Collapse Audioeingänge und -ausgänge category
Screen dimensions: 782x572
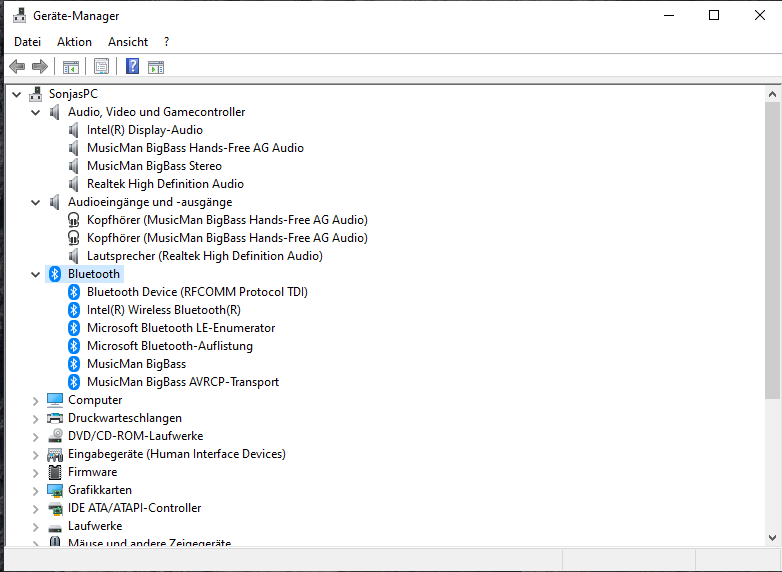tap(35, 202)
